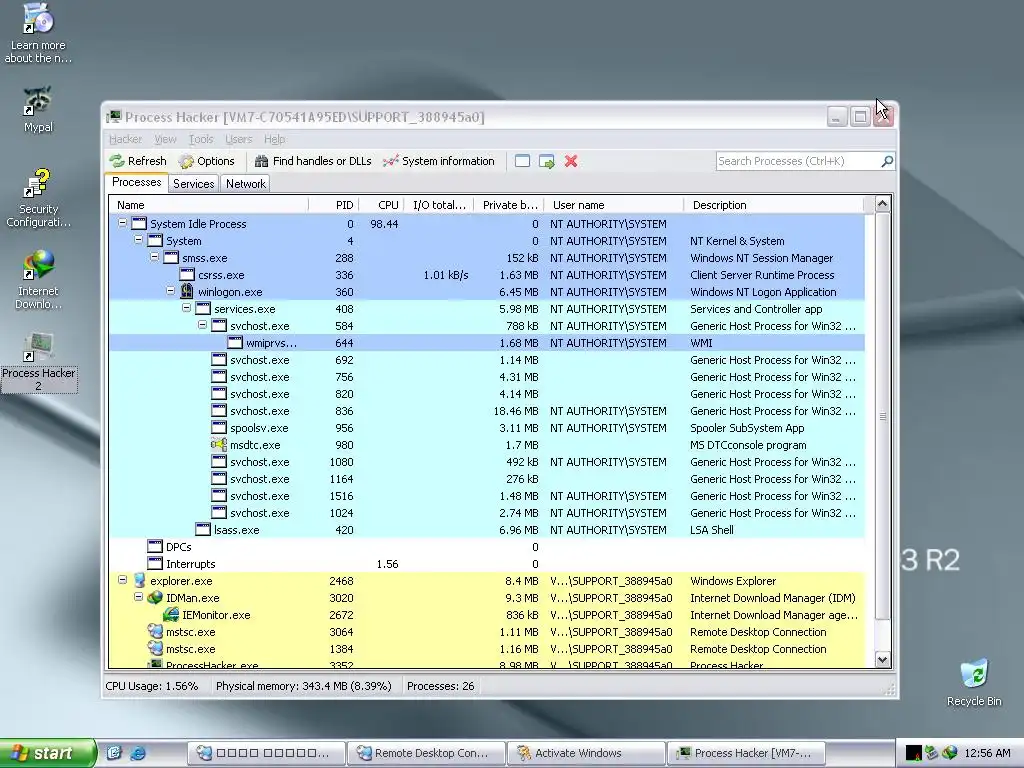Select the DPCs row
This screenshot has height=768, width=1024.
tap(487, 547)
